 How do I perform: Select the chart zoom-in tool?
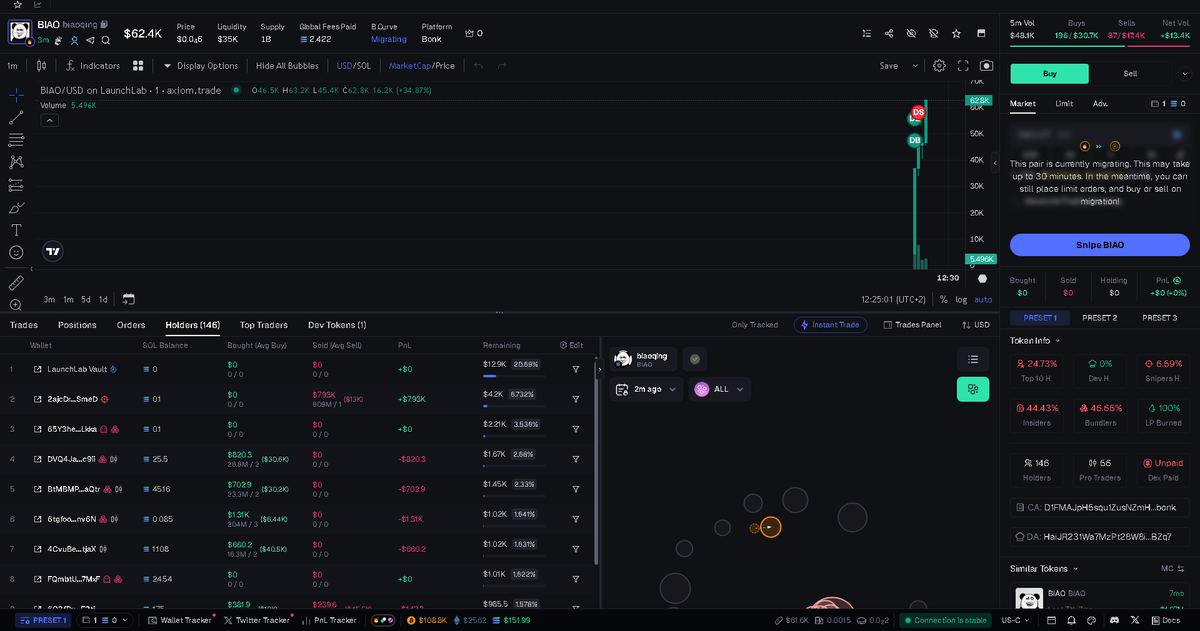click(16, 305)
